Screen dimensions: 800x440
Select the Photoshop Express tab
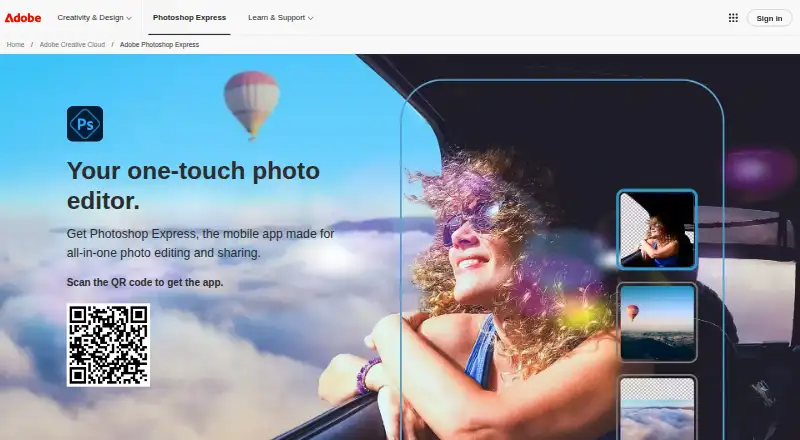189,18
